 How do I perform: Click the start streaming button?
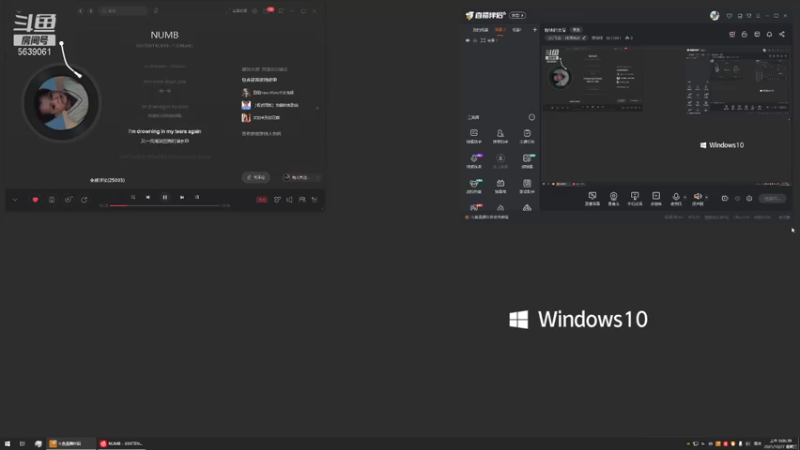tap(772, 198)
